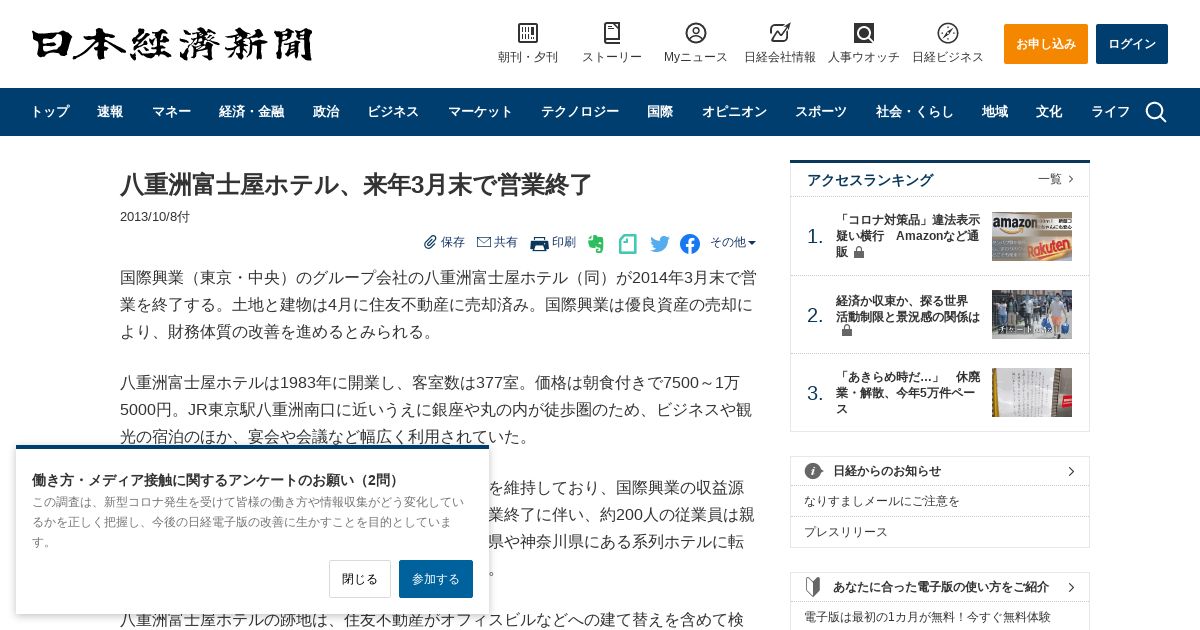
Task: Open the マーケット menu item
Action: (x=480, y=112)
